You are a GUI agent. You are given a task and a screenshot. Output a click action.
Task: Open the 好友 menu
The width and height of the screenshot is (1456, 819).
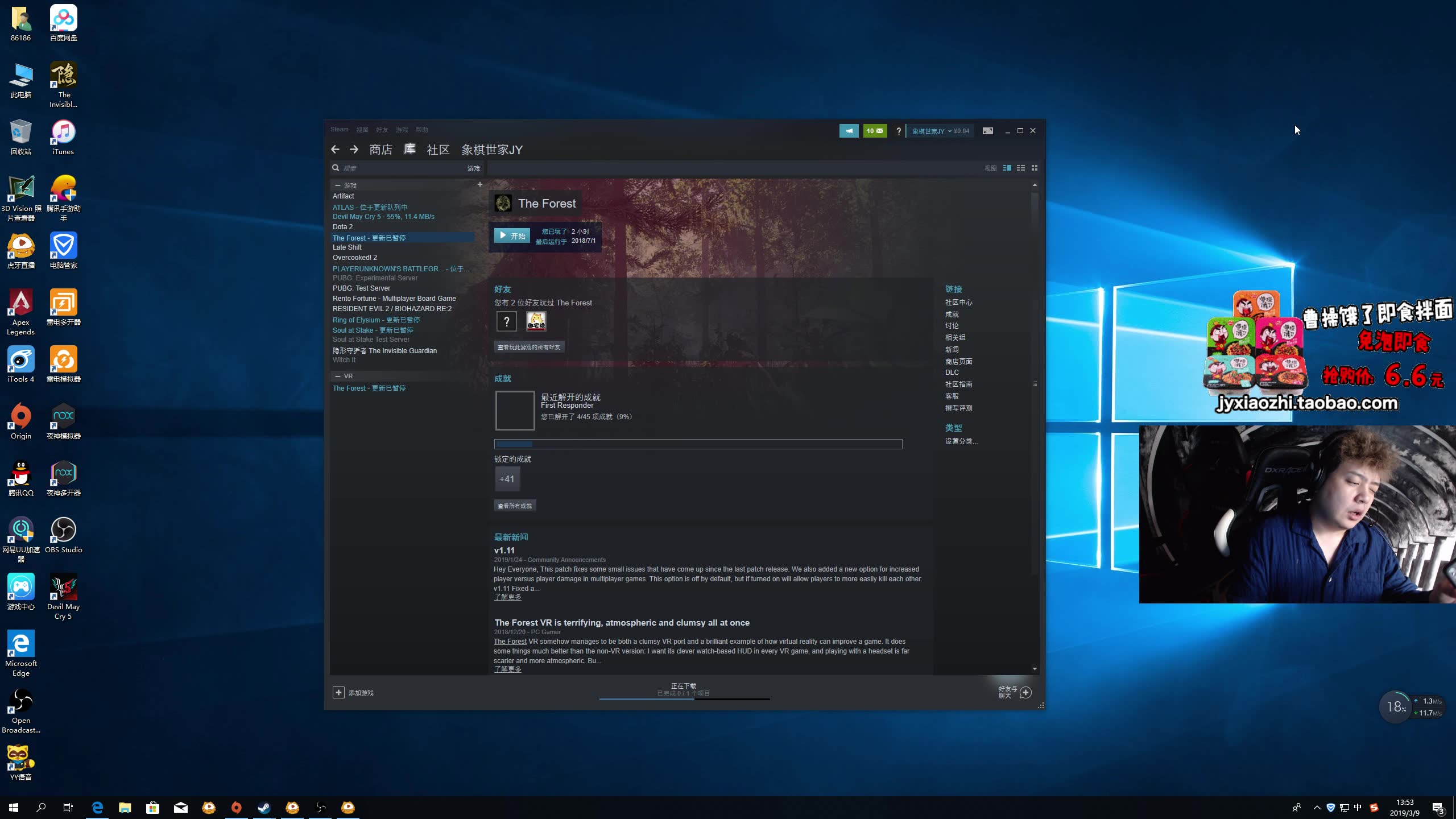pos(382,130)
